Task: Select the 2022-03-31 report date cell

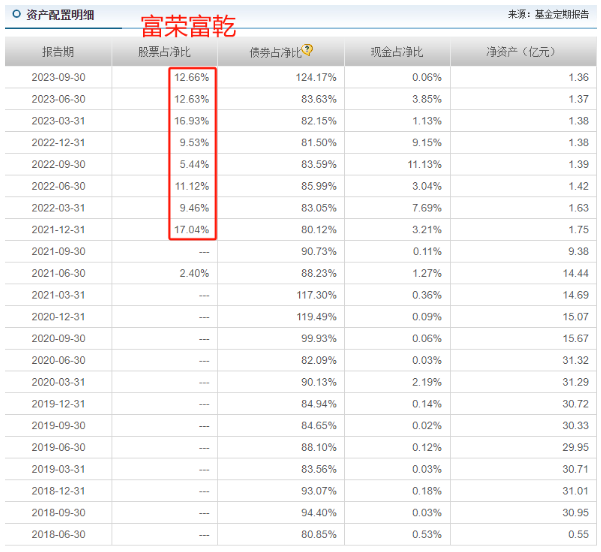Action: (58, 208)
